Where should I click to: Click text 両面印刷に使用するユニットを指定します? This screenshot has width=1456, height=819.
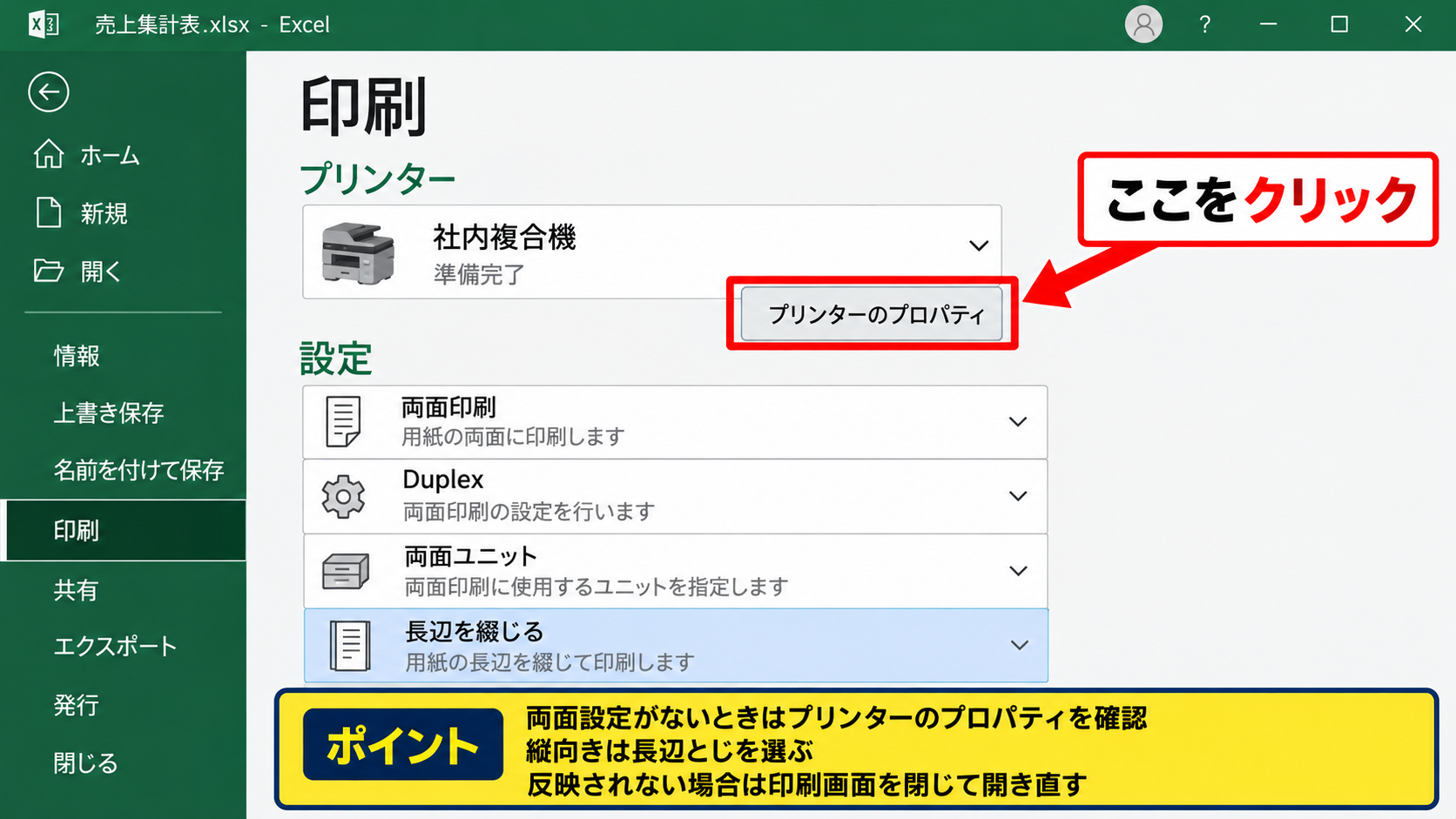coord(597,587)
